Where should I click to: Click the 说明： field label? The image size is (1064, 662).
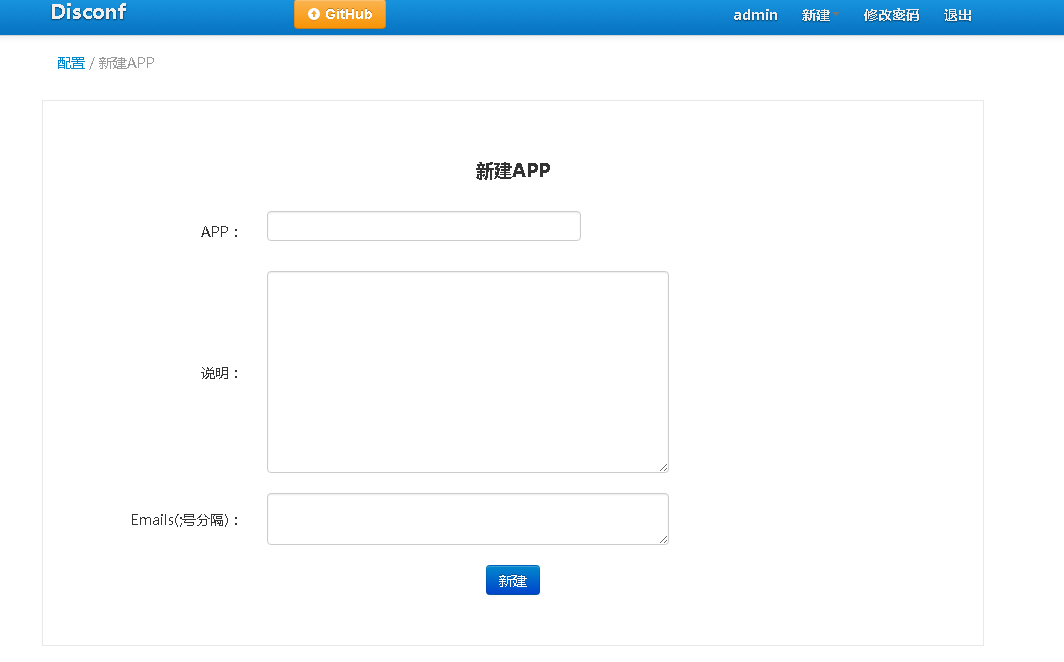click(x=220, y=373)
